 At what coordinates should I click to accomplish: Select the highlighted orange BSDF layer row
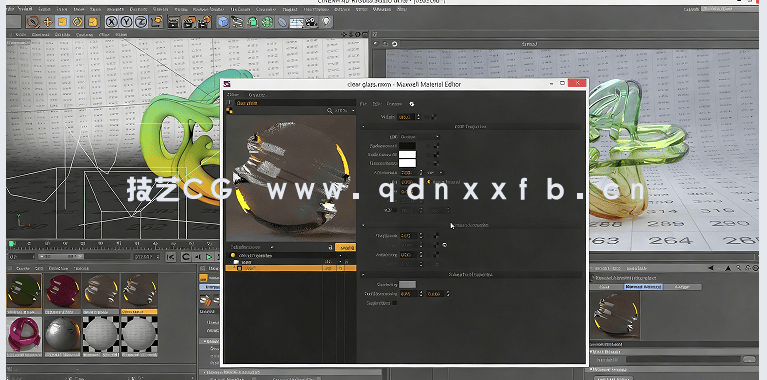[x=291, y=268]
